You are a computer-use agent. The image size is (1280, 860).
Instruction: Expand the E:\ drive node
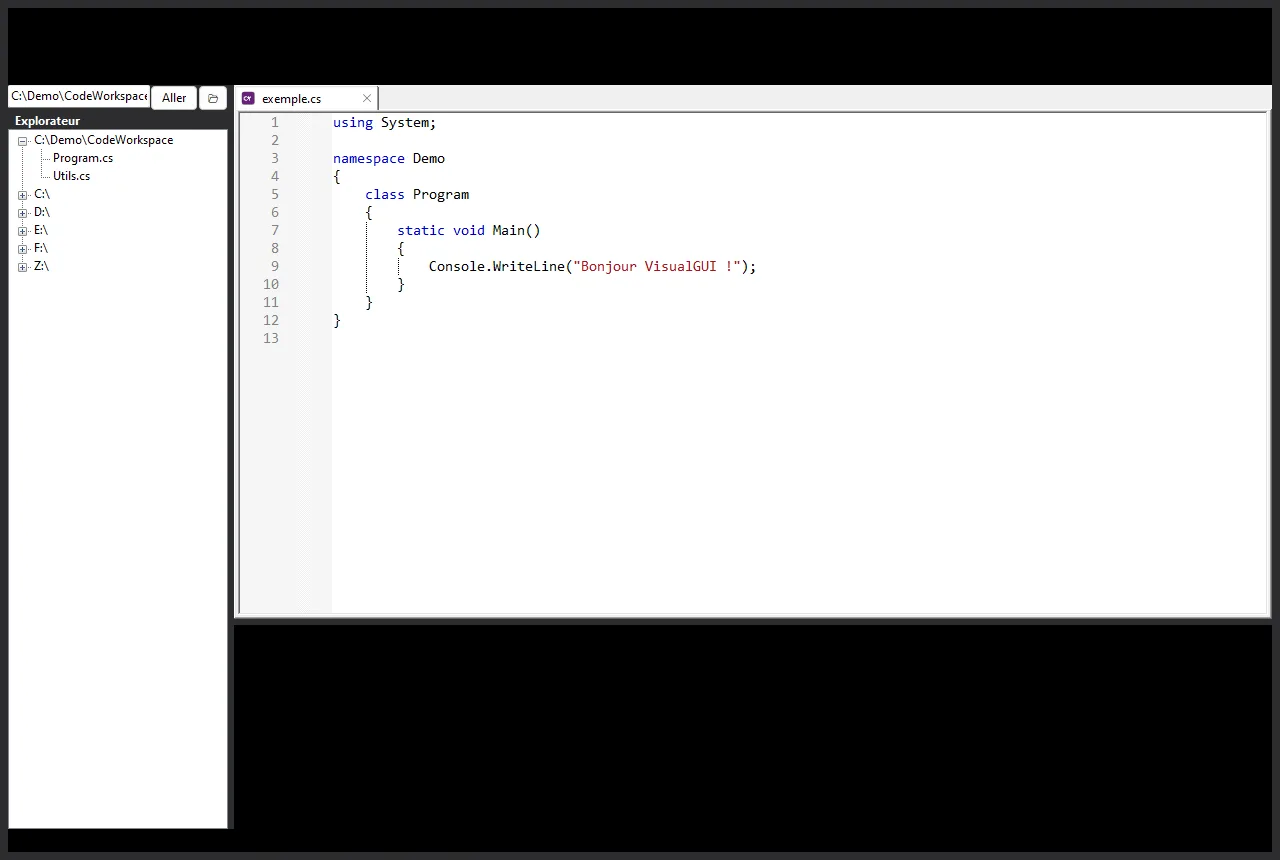[22, 231]
